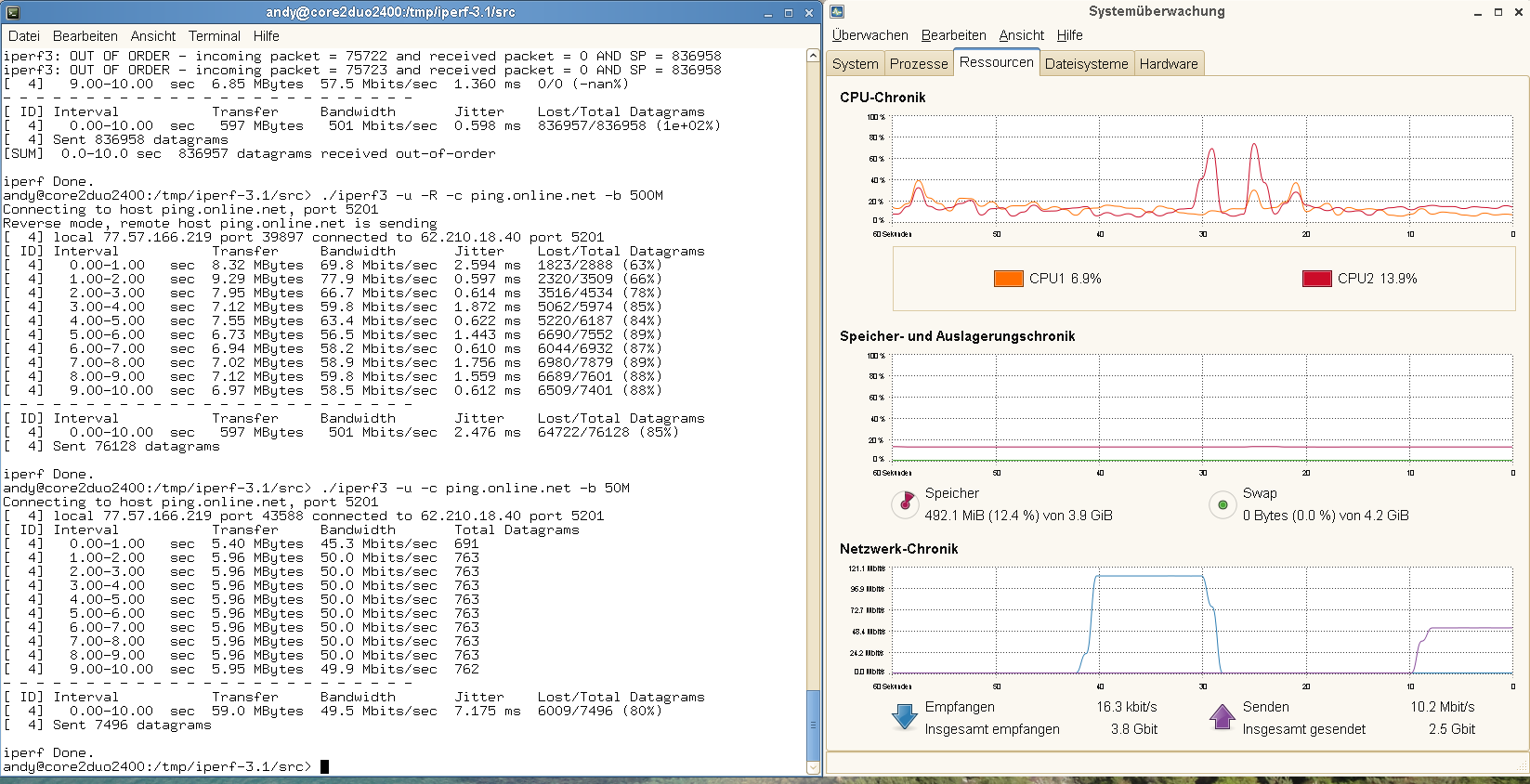Click the 2.5 Gbit total sent value

1452,729
